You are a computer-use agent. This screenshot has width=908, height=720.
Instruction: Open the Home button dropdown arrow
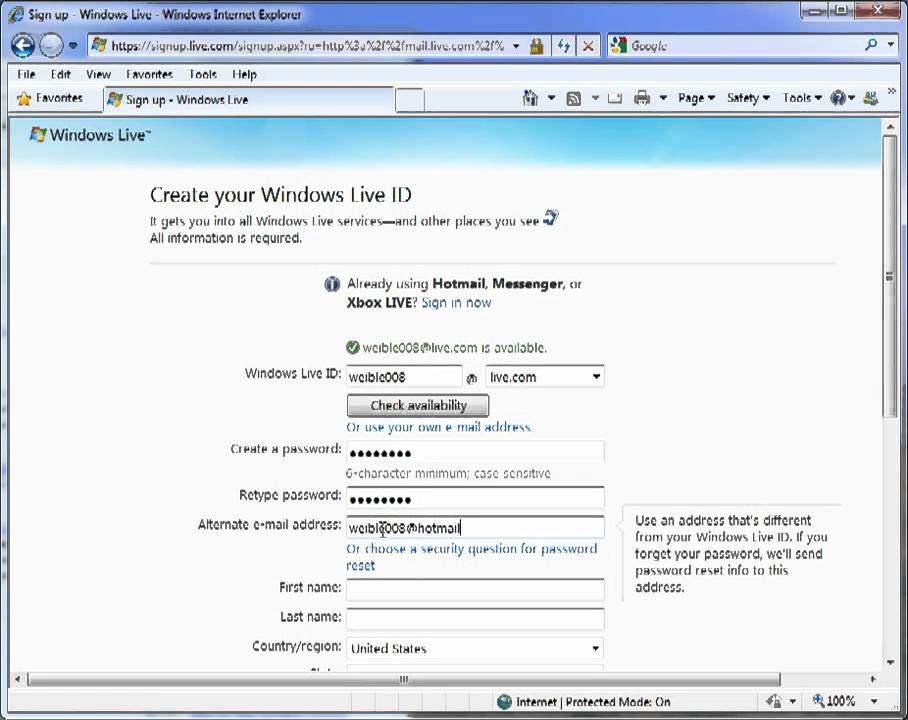point(551,98)
